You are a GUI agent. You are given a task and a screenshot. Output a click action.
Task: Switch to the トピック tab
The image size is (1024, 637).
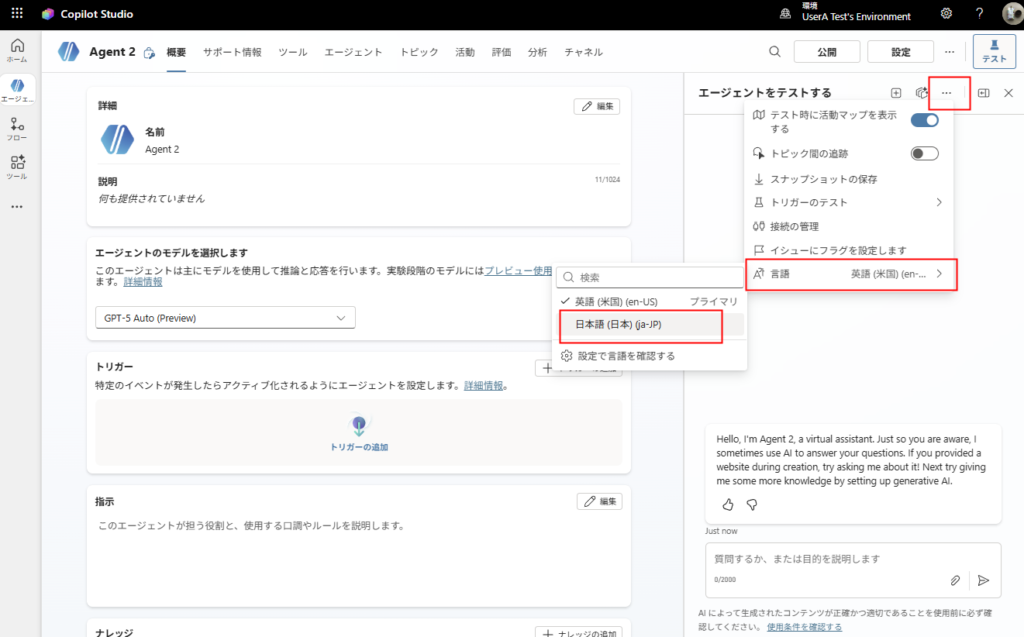pos(418,52)
